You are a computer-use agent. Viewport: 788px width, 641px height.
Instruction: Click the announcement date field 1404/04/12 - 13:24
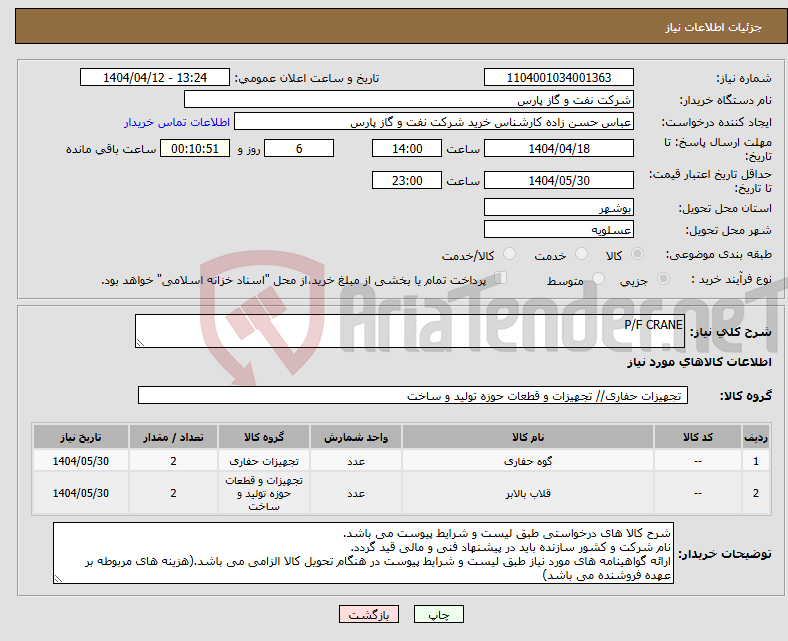(155, 77)
